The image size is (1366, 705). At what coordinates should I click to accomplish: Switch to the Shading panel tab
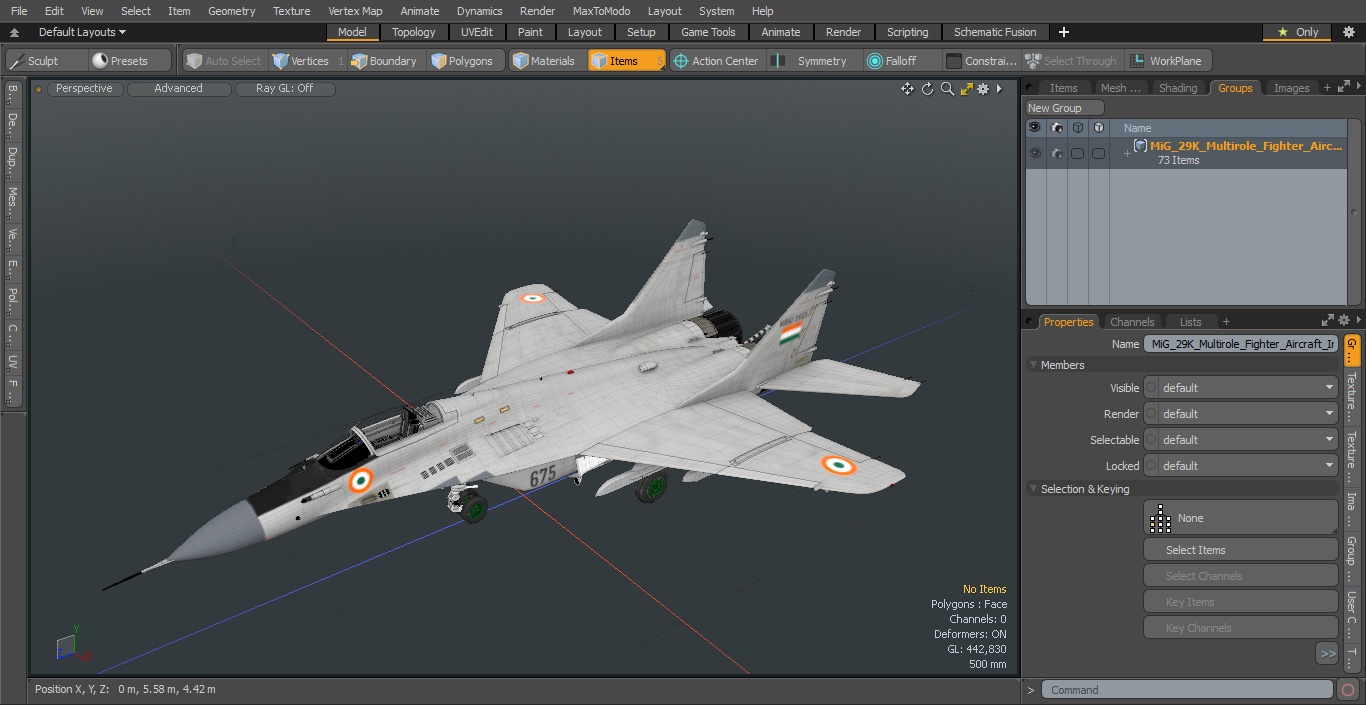1178,88
